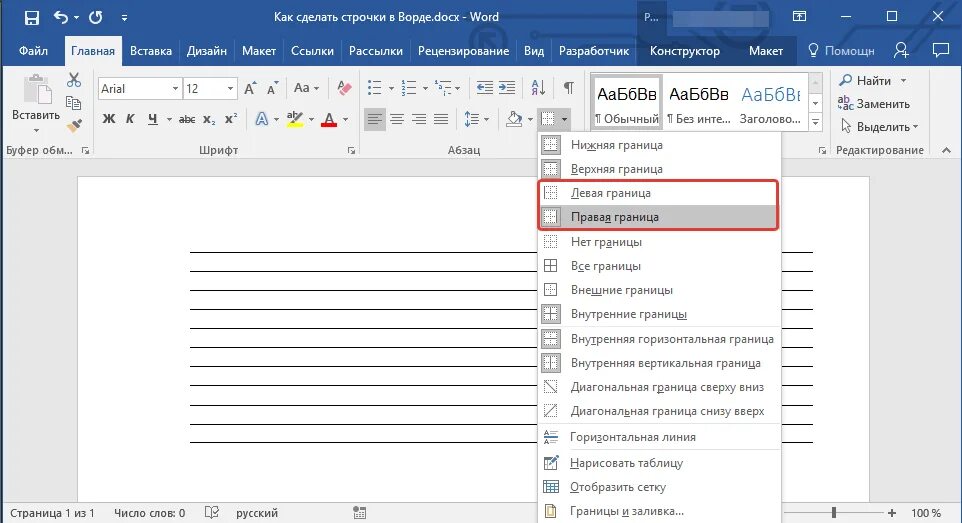Open the share person icon
This screenshot has width=962, height=523.
tap(901, 50)
